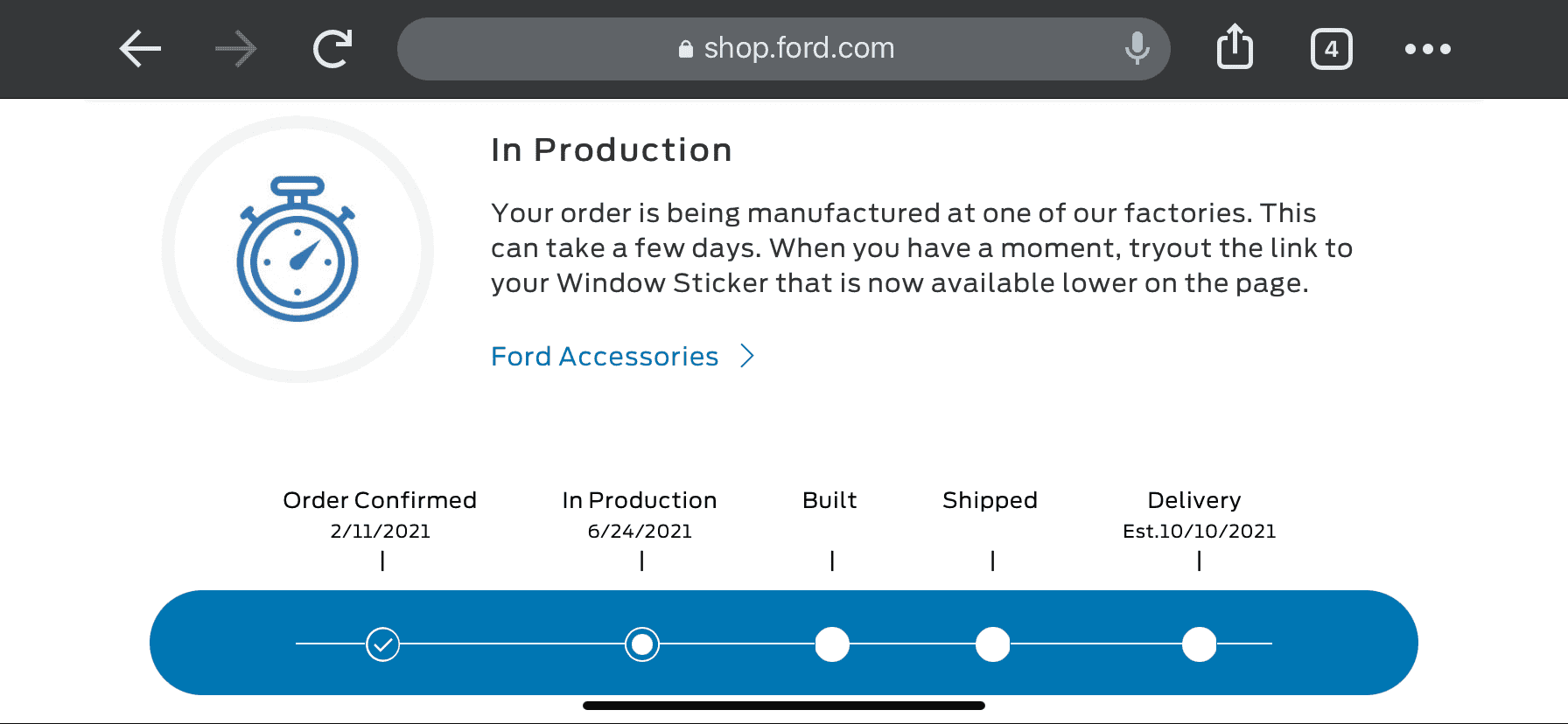Click the padlock icon in address bar
The width and height of the screenshot is (1568, 724).
point(686,49)
